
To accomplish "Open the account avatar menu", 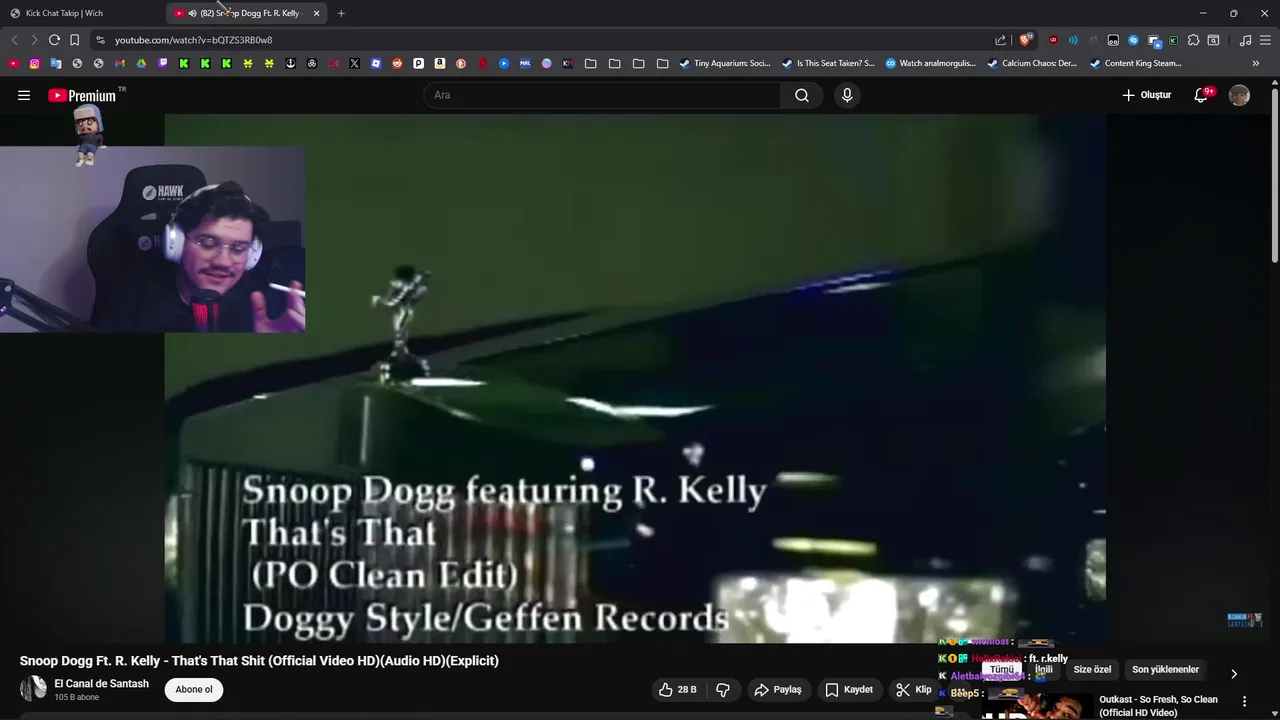I will coord(1239,95).
